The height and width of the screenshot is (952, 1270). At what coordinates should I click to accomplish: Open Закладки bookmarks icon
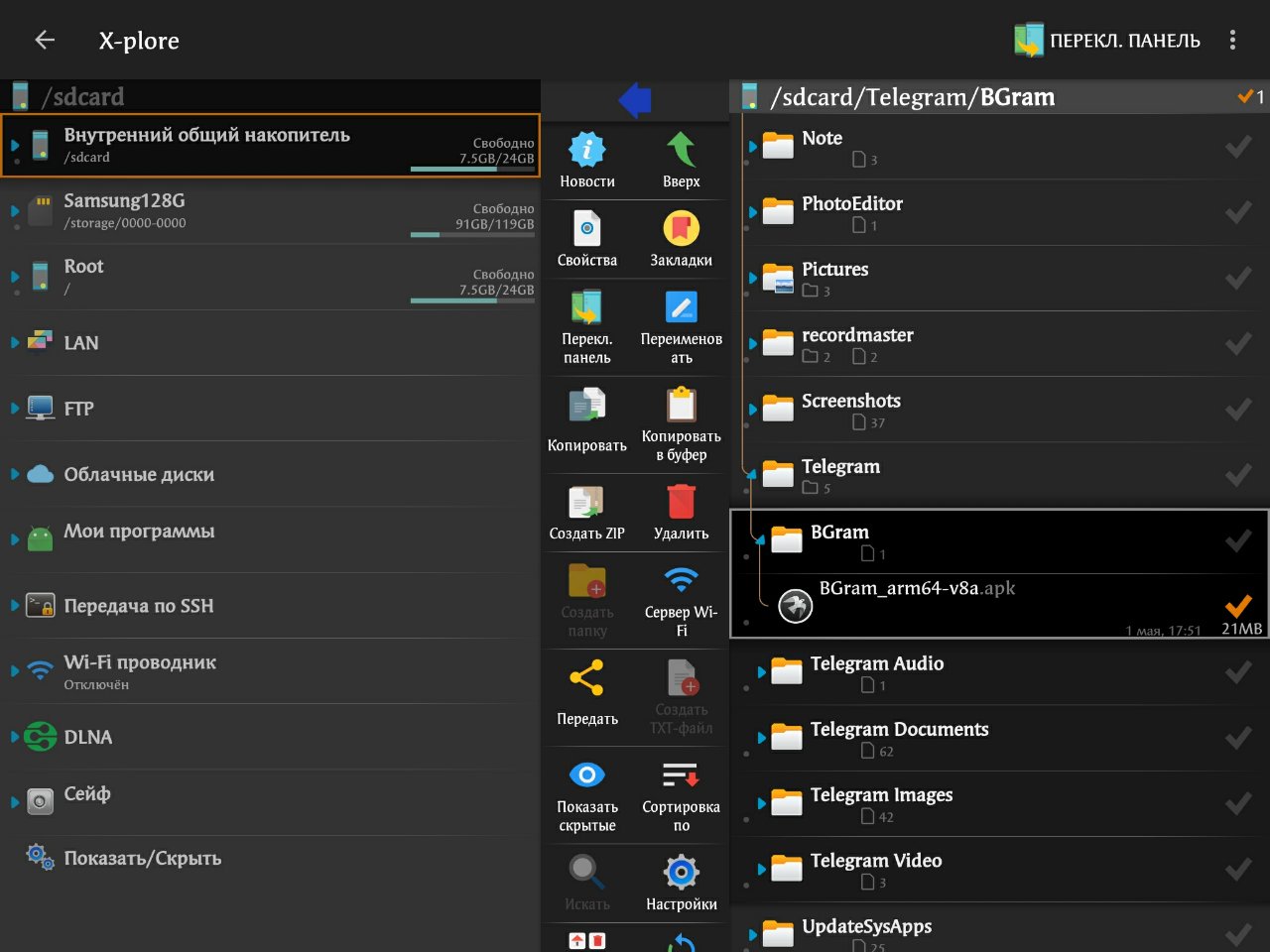click(x=682, y=228)
